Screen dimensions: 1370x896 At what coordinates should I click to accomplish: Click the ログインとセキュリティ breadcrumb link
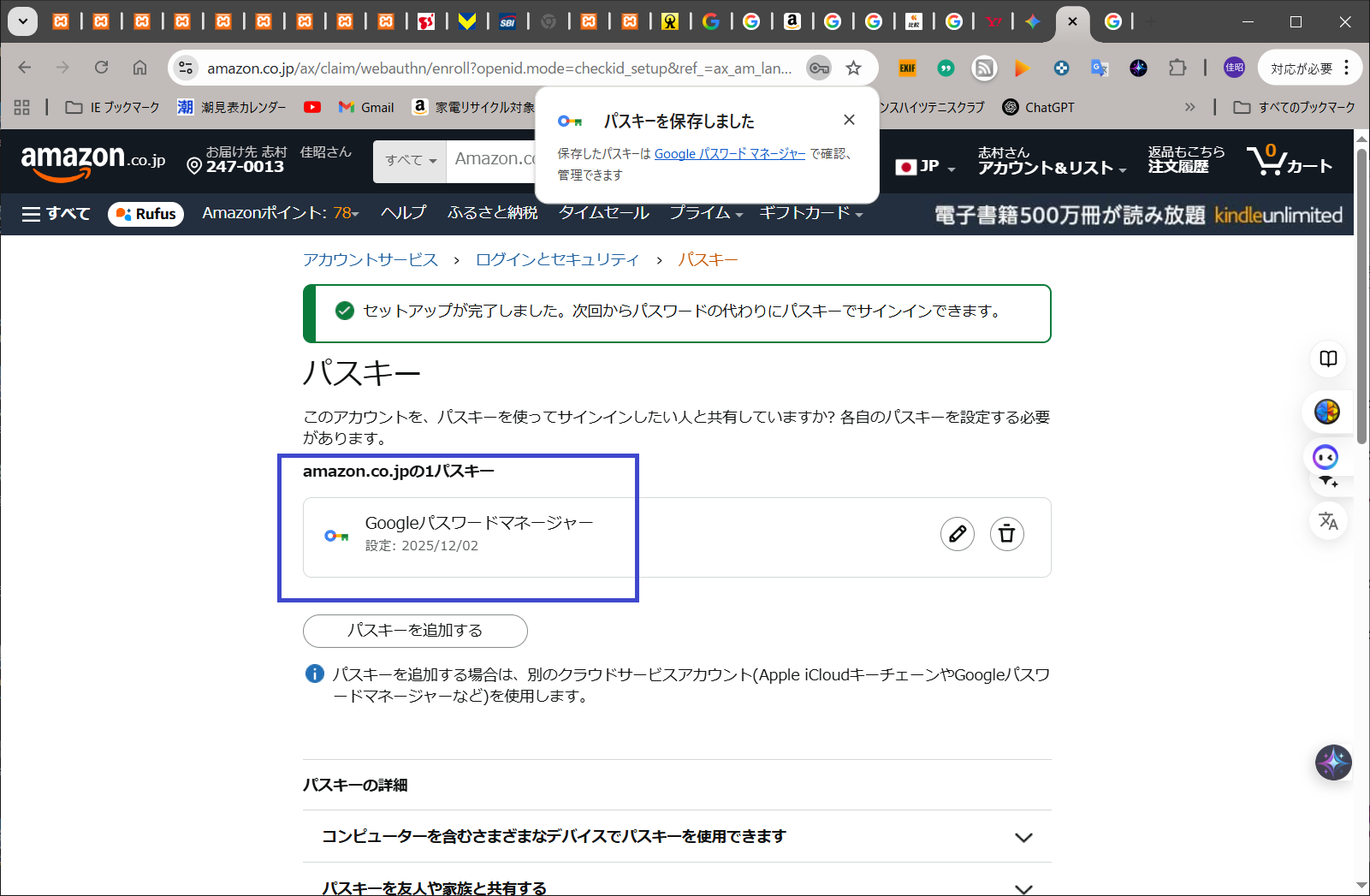click(557, 260)
